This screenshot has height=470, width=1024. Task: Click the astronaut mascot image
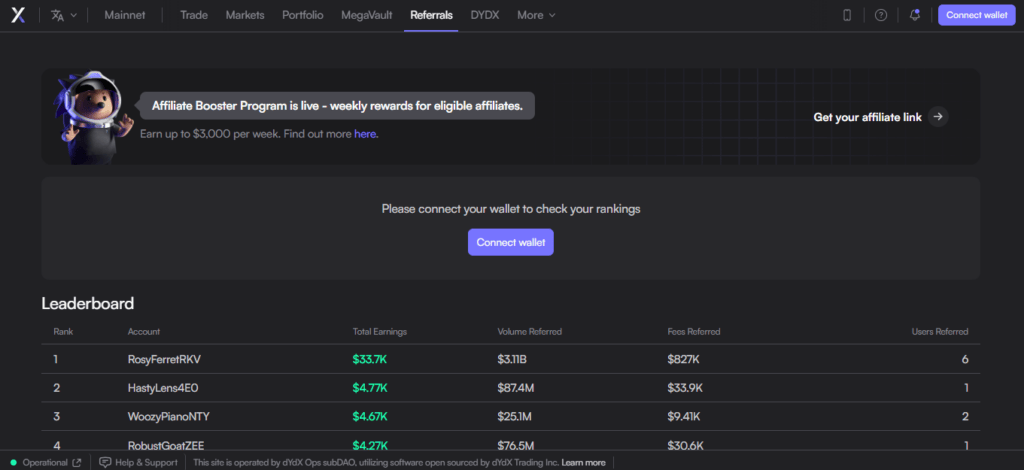click(x=95, y=117)
